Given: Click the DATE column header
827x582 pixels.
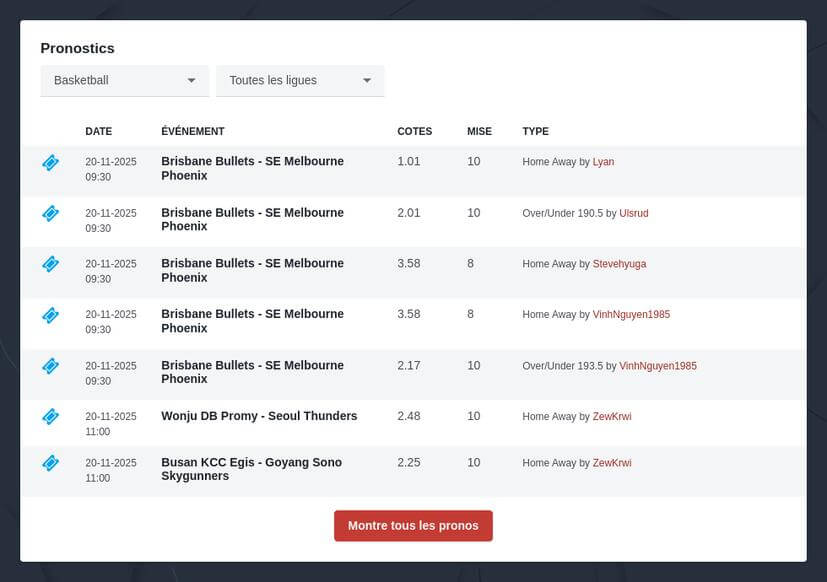Looking at the screenshot, I should [98, 132].
